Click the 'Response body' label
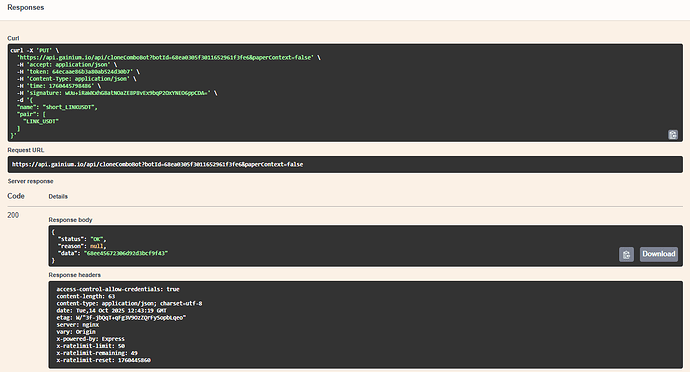Screen dimensions: 690x372 click(x=70, y=220)
